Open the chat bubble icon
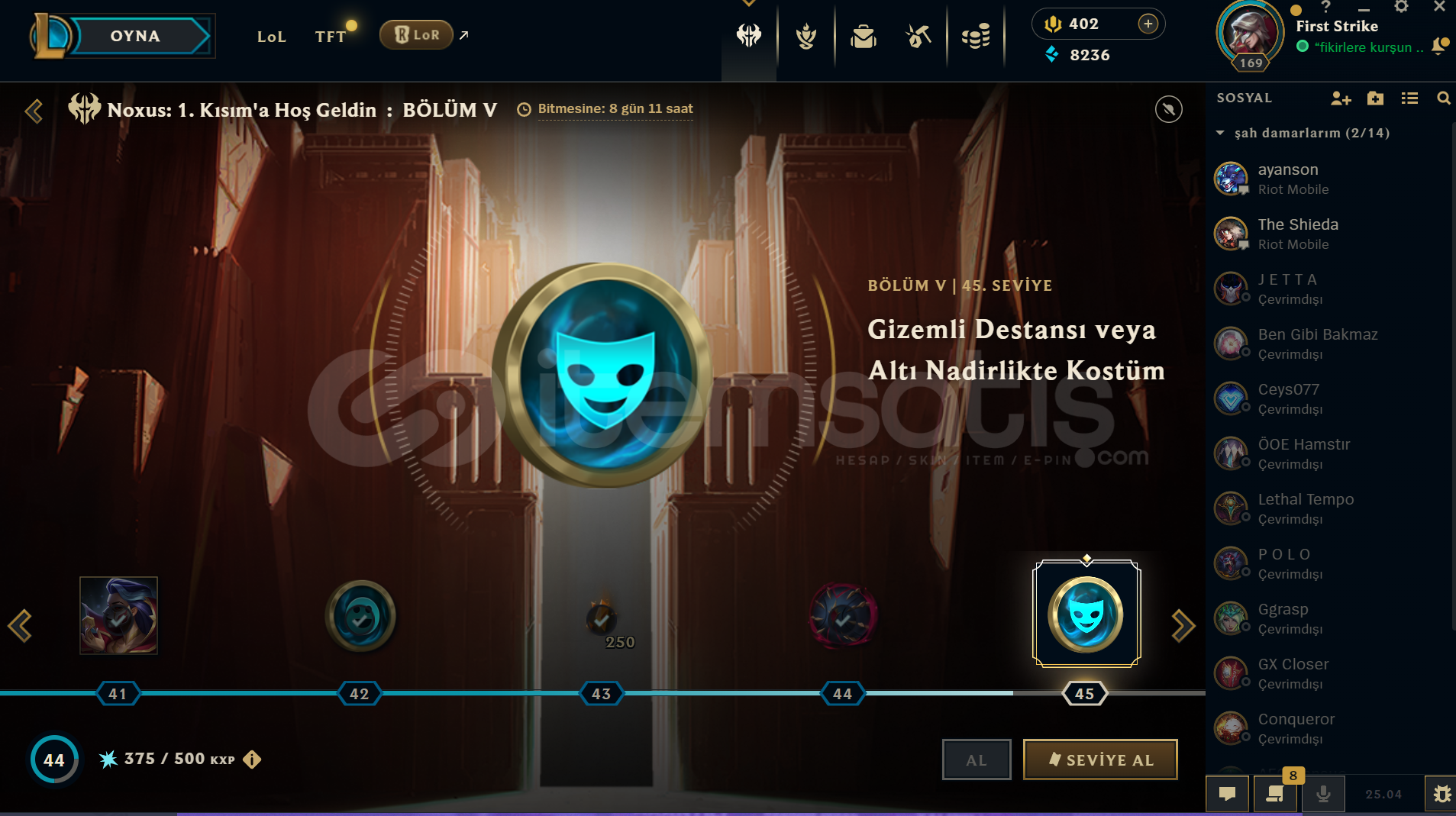 tap(1227, 794)
